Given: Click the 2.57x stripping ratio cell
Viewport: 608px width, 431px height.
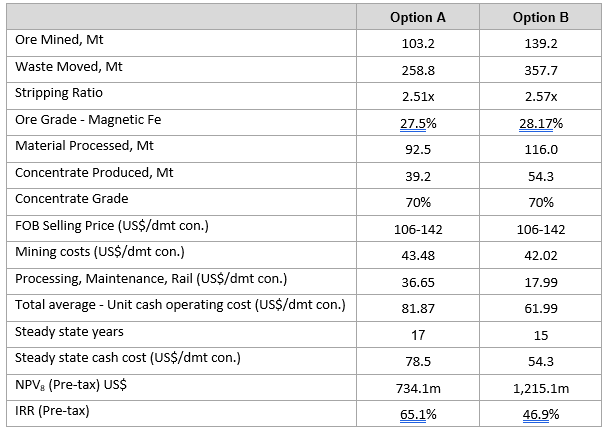Looking at the screenshot, I should click(x=540, y=96).
